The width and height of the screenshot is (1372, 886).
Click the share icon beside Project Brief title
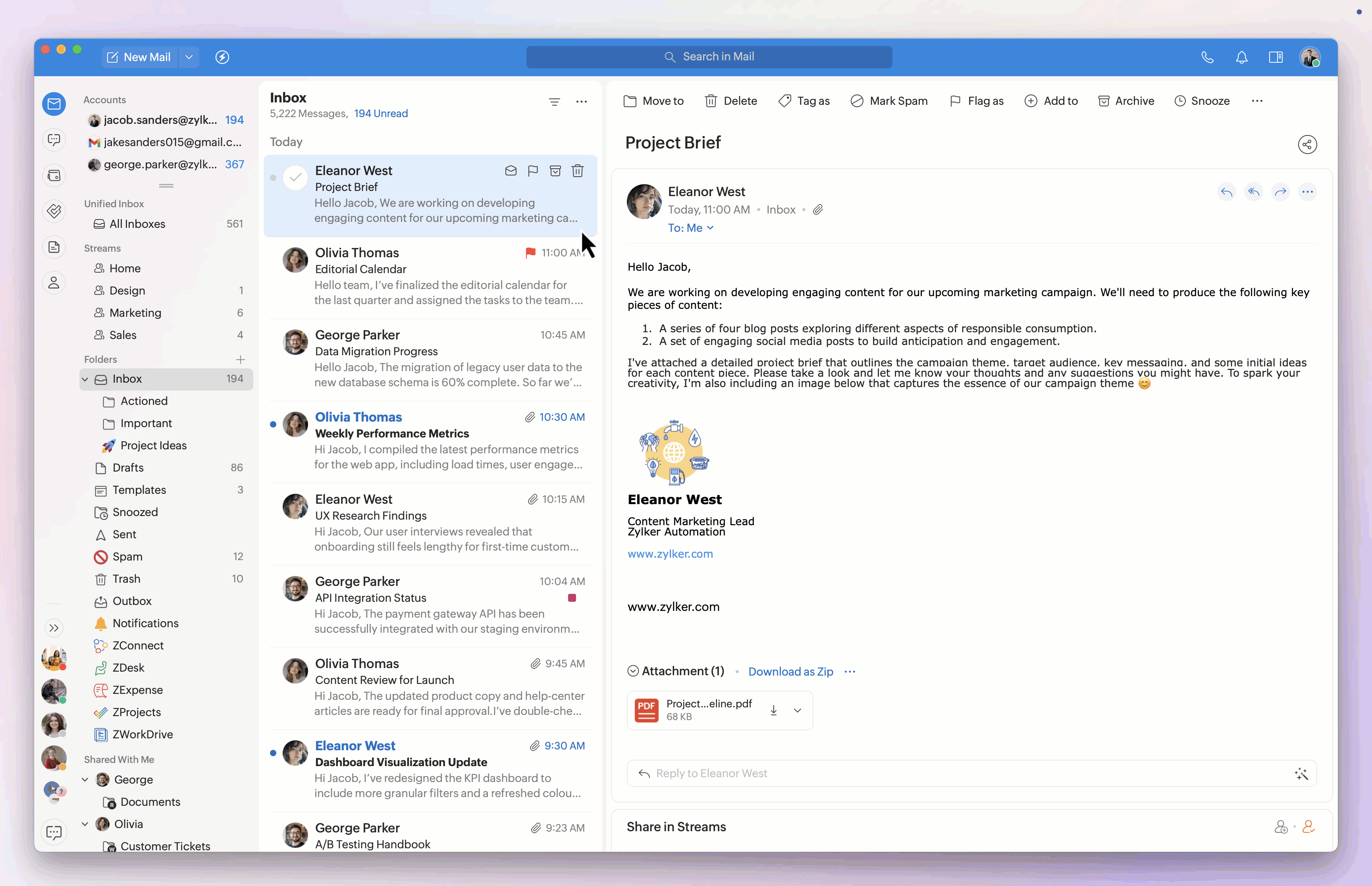(1307, 144)
